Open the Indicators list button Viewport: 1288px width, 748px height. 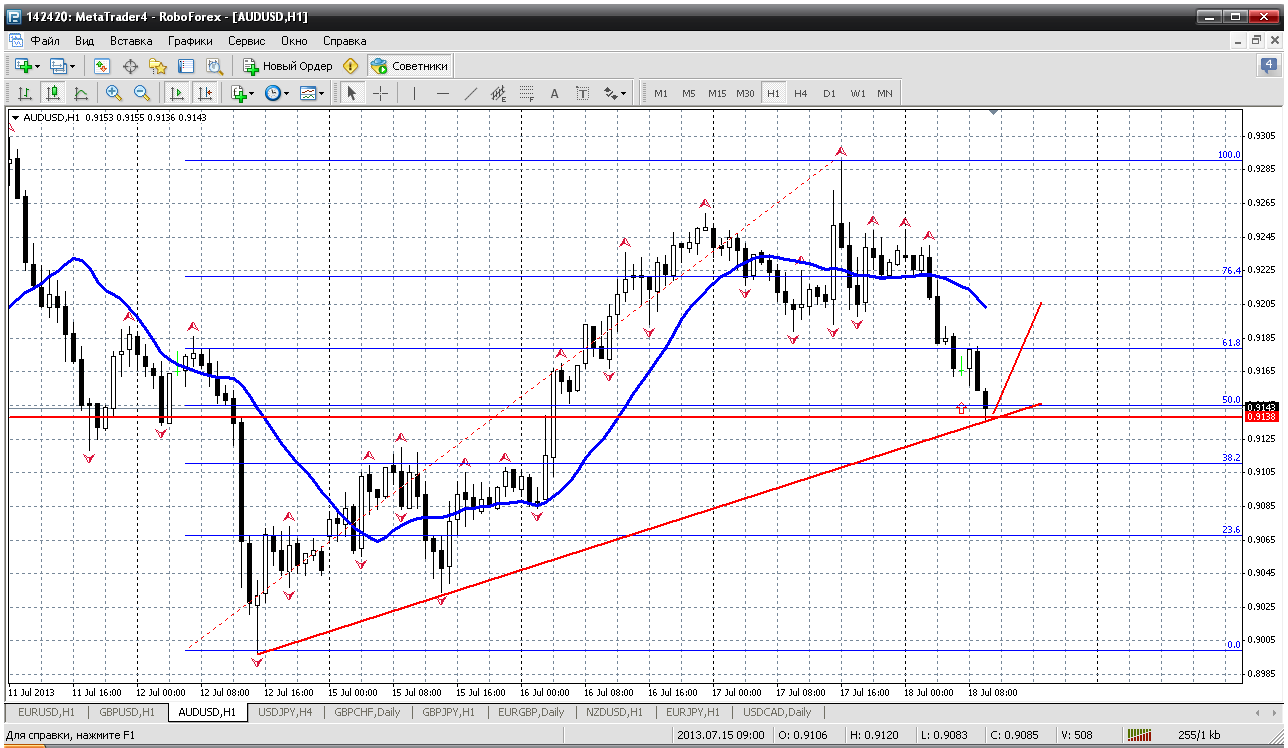(x=238, y=93)
